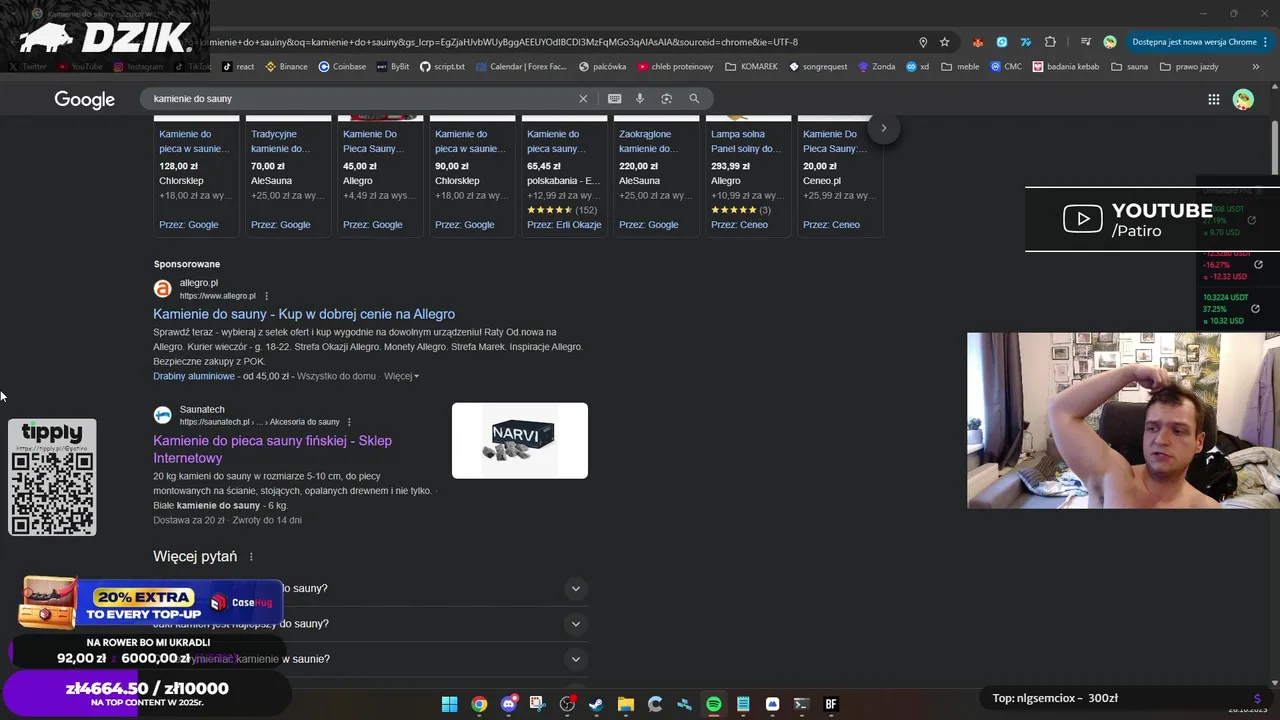1280x720 pixels.
Task: Open the Binance bookmark
Action: [286, 67]
